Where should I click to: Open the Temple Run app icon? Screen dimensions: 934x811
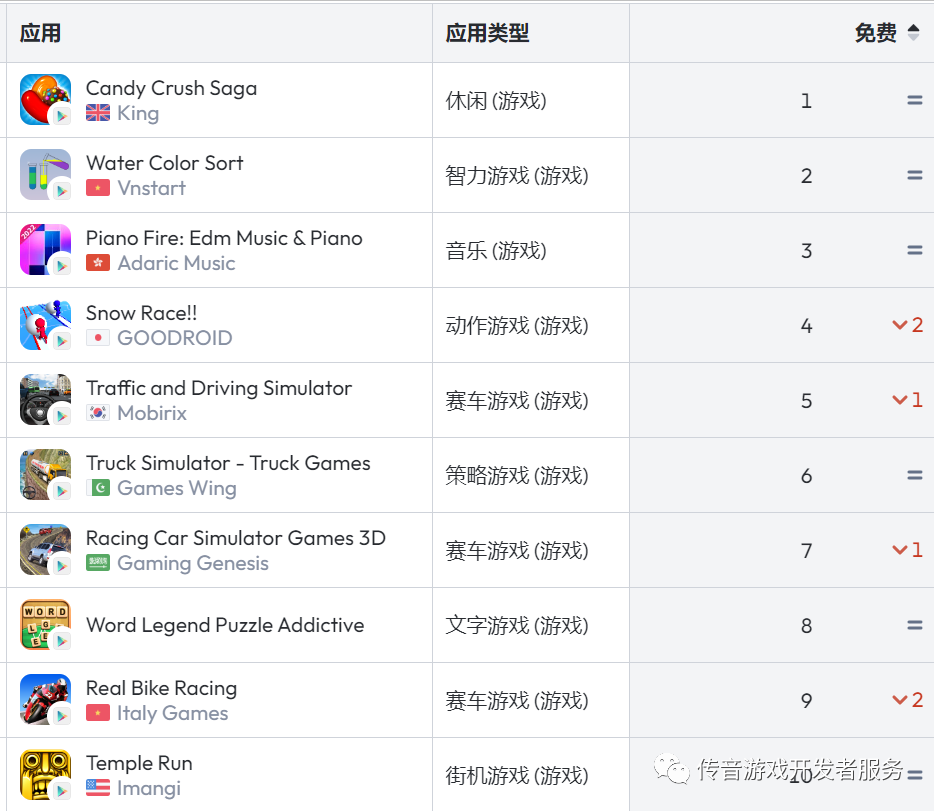(x=45, y=775)
